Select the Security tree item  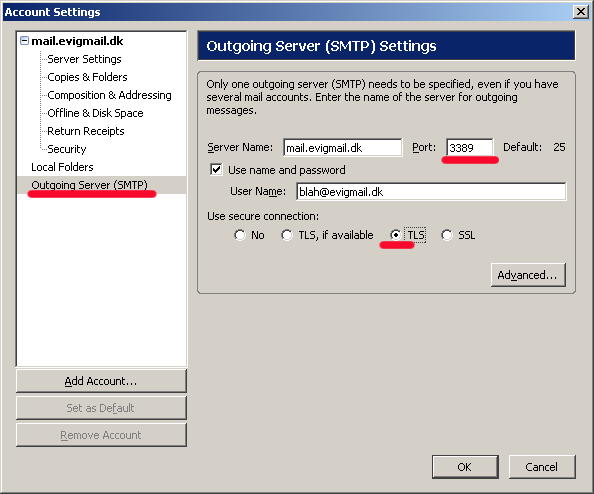[x=67, y=149]
